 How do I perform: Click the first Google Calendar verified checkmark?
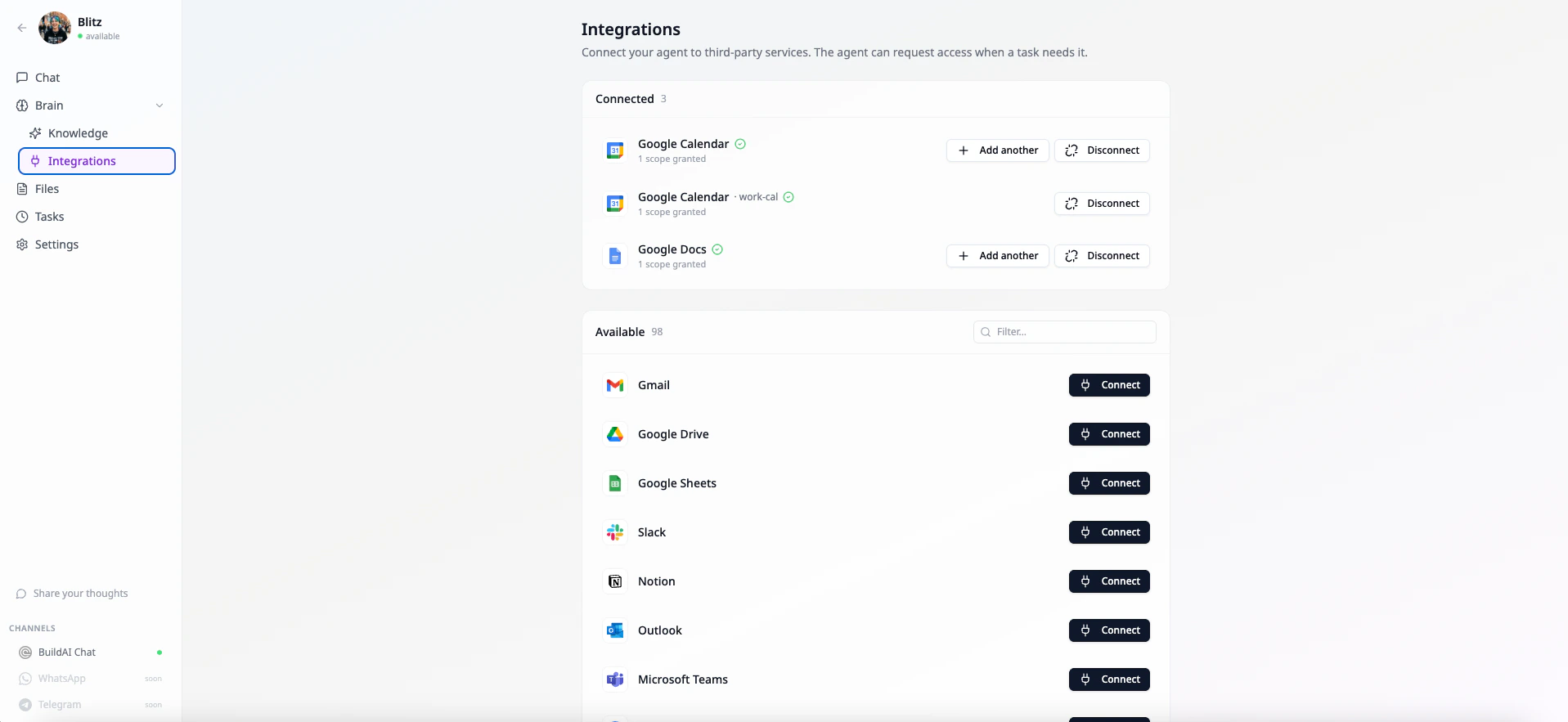(x=740, y=144)
